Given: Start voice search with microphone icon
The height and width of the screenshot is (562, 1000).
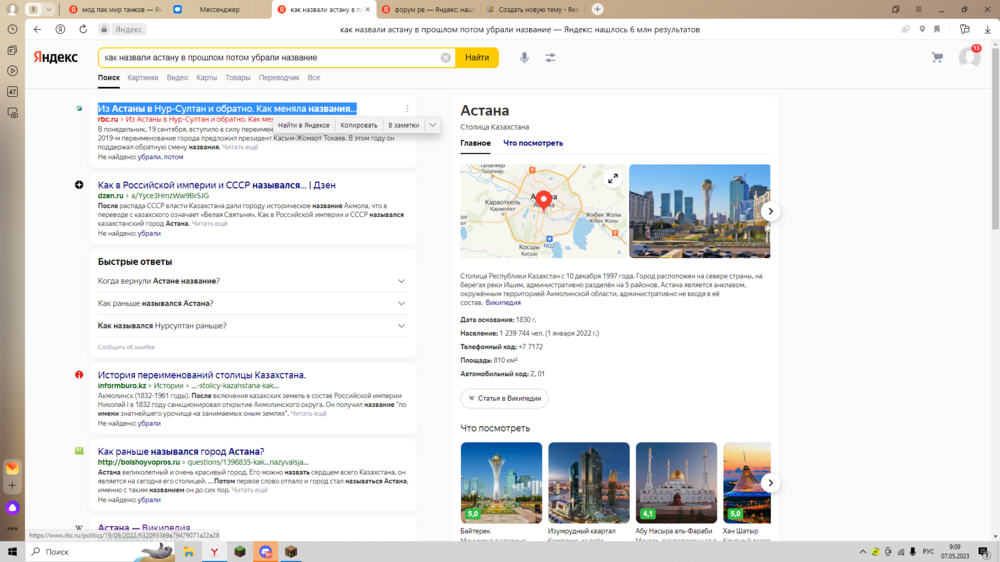Looking at the screenshot, I should (524, 57).
